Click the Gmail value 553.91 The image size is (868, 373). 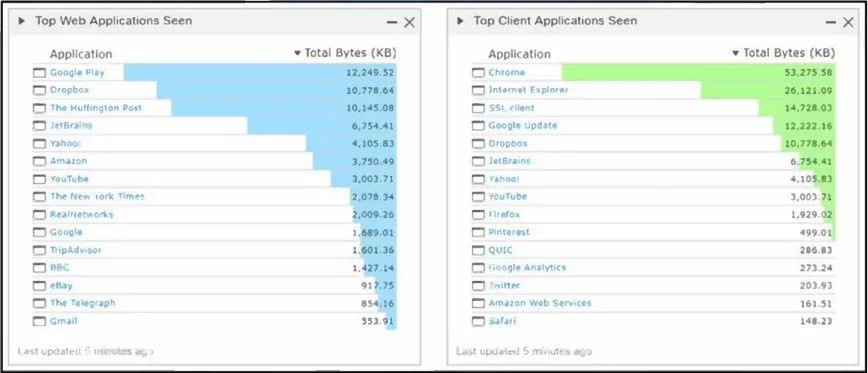(378, 321)
